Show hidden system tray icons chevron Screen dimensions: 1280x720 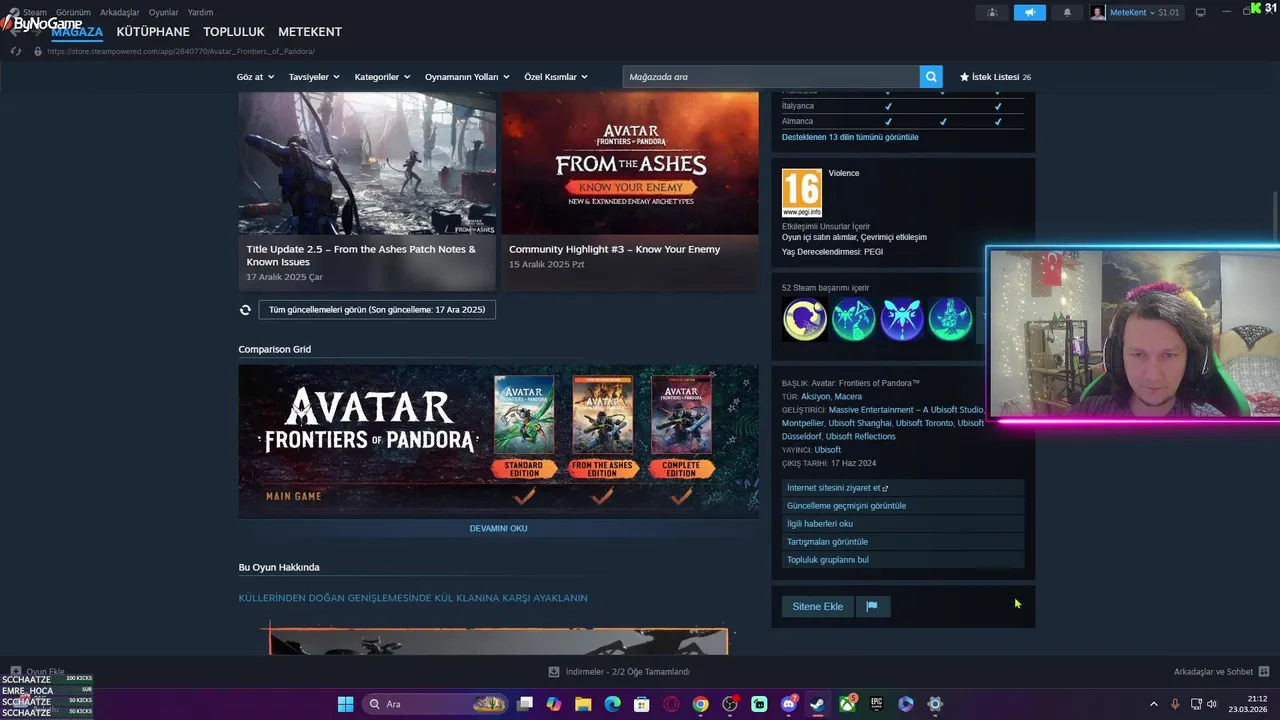[1153, 704]
